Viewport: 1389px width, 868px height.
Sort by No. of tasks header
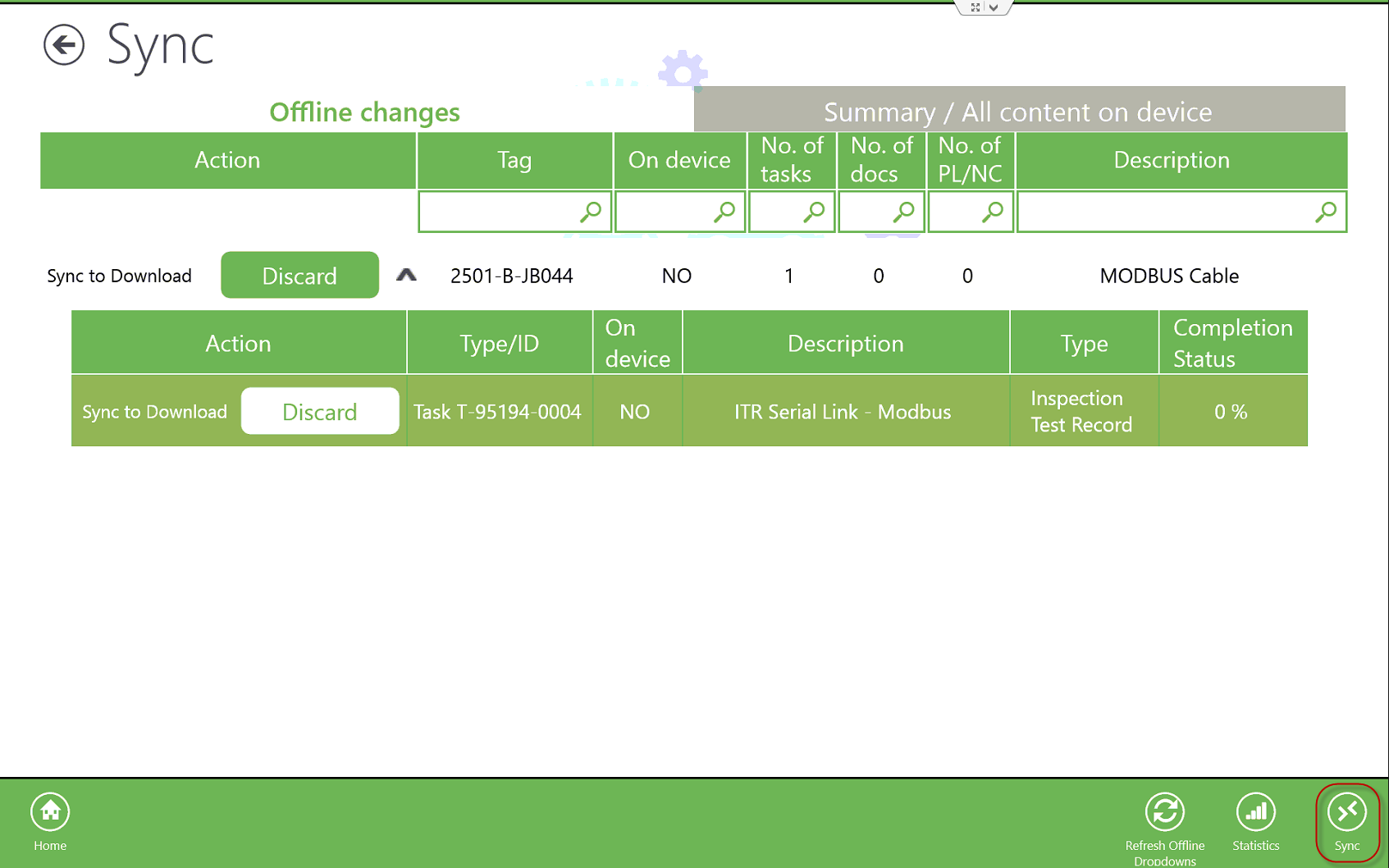click(792, 160)
